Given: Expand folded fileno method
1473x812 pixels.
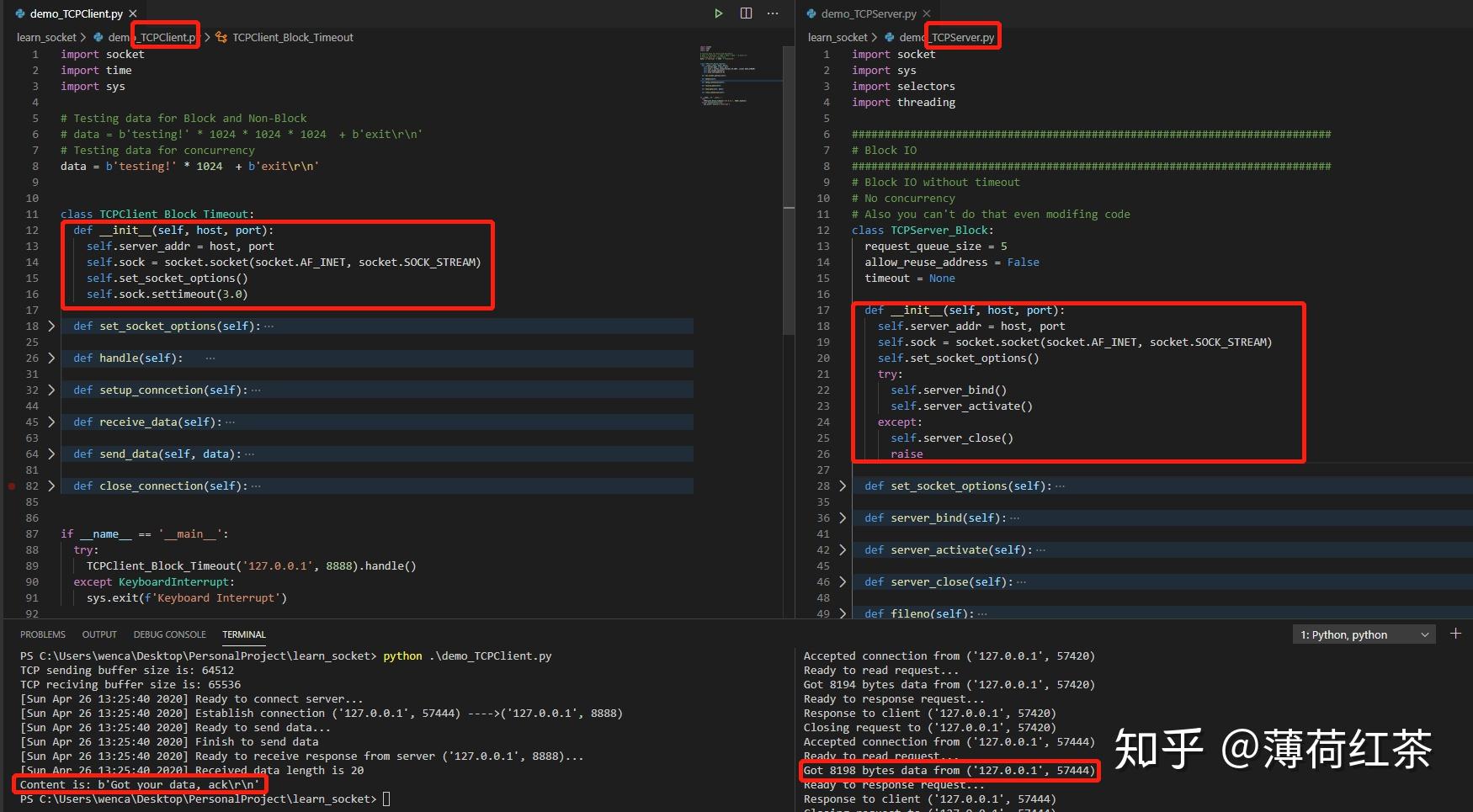Looking at the screenshot, I should pyautogui.click(x=843, y=613).
